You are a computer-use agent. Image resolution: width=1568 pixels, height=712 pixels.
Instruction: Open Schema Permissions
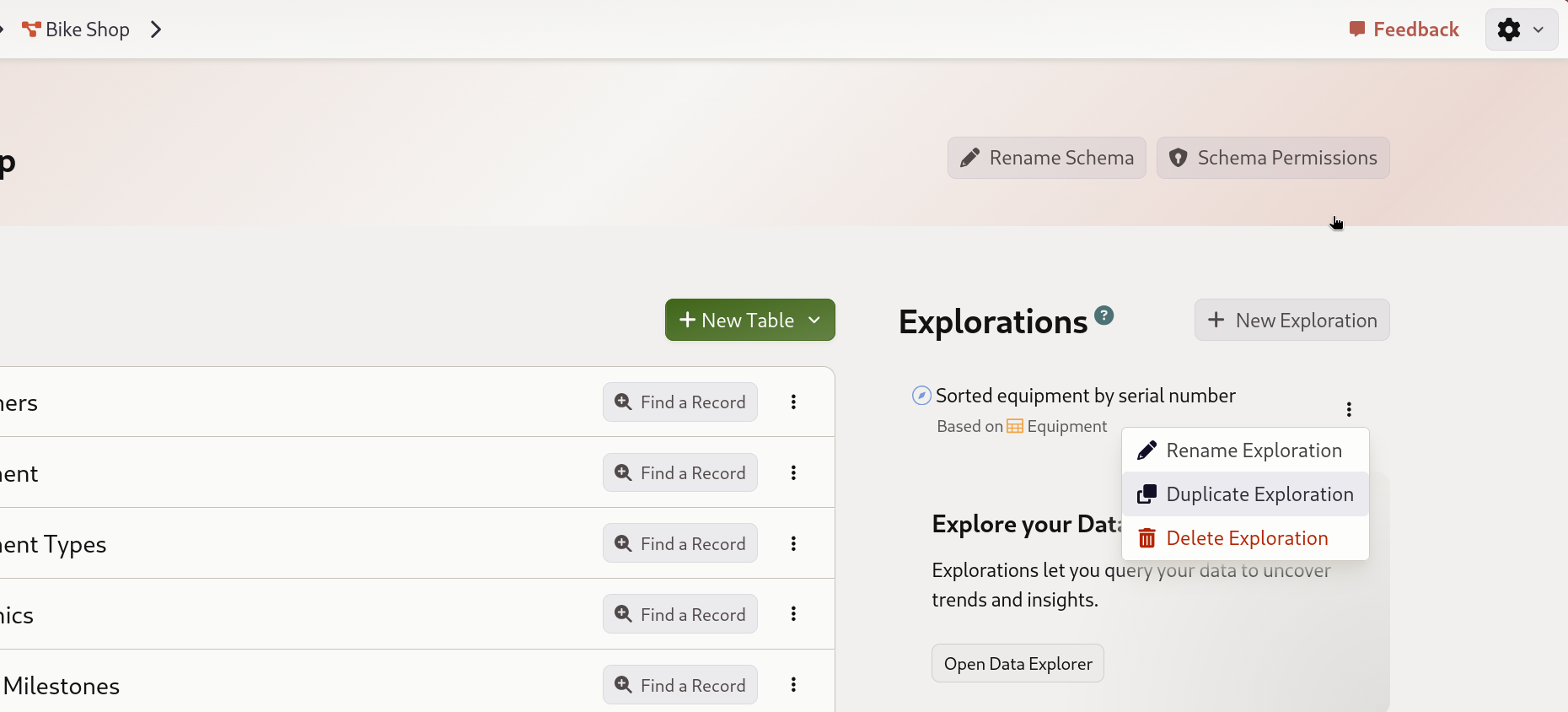coord(1273,158)
